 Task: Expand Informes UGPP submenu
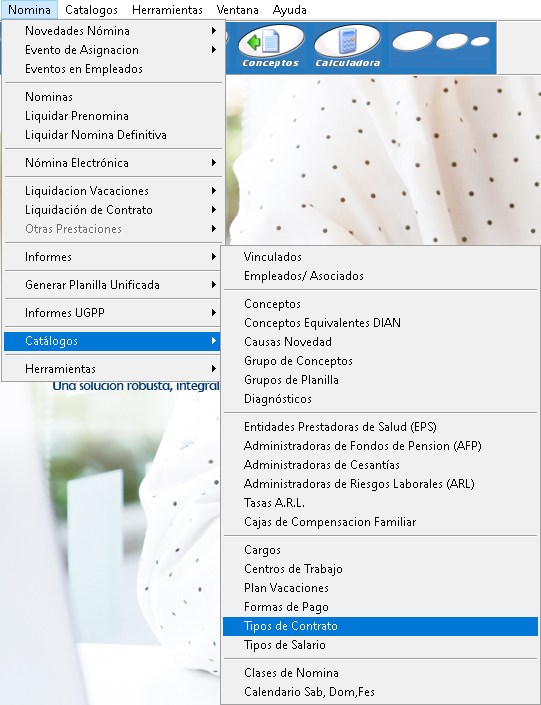(x=113, y=313)
